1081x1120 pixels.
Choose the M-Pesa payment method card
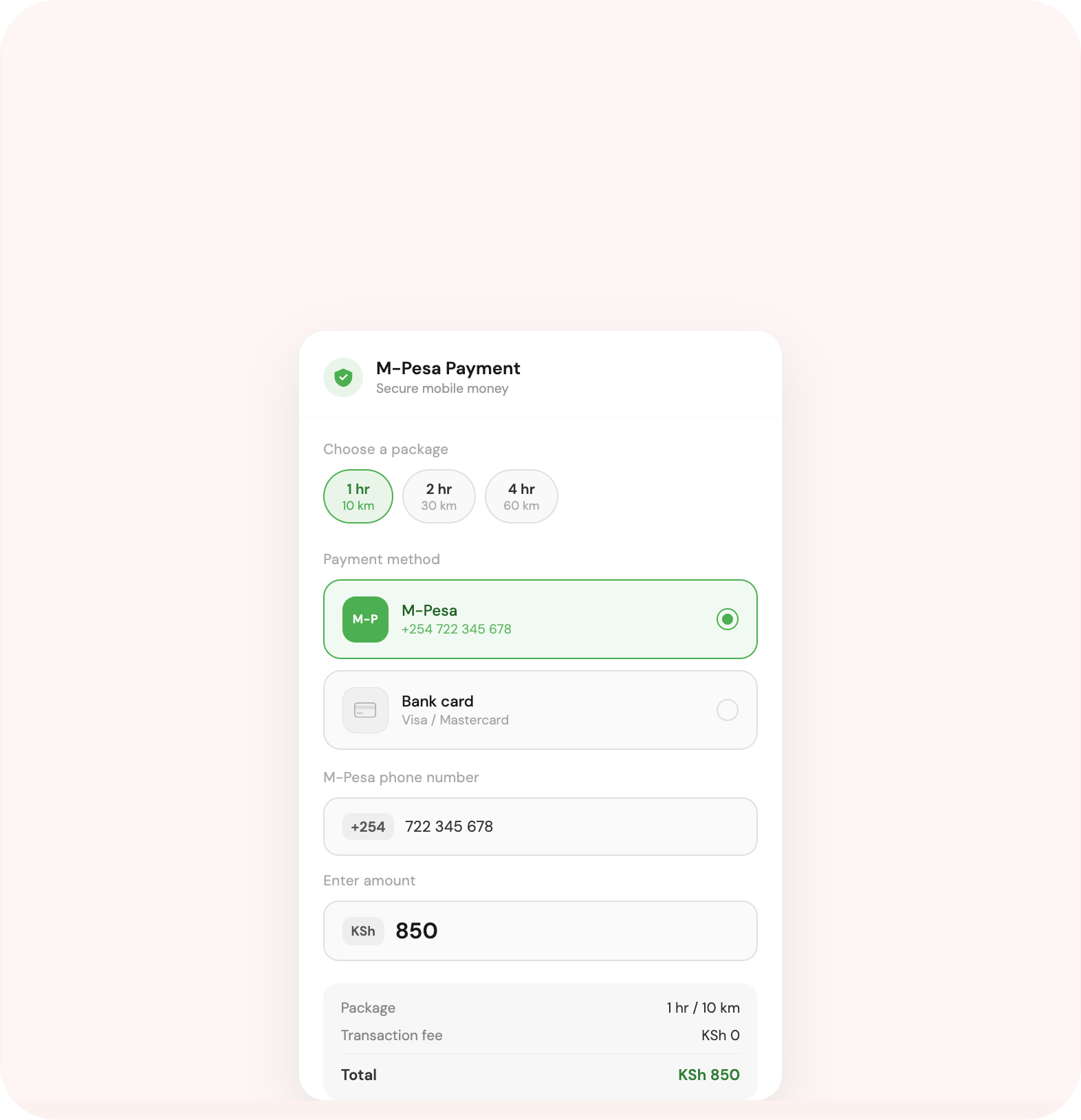pyautogui.click(x=540, y=619)
